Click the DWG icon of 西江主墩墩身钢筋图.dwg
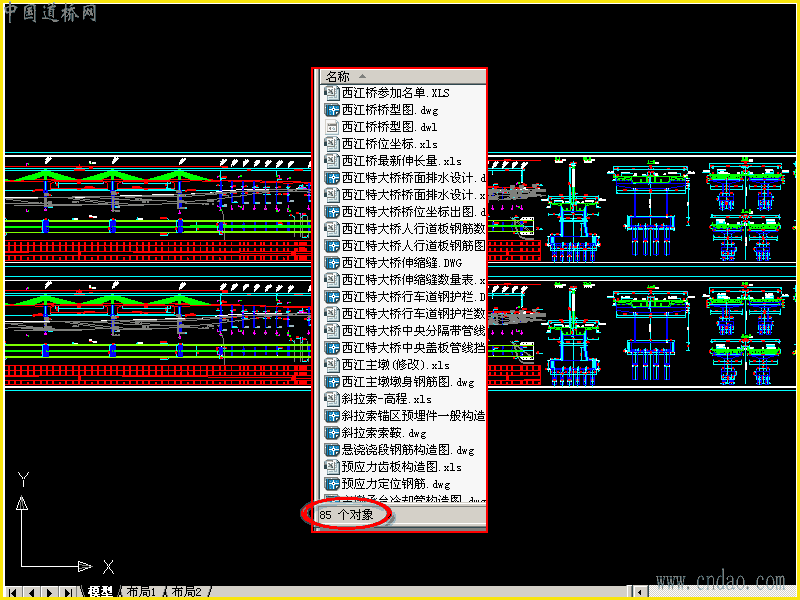This screenshot has width=800, height=600. [x=332, y=382]
